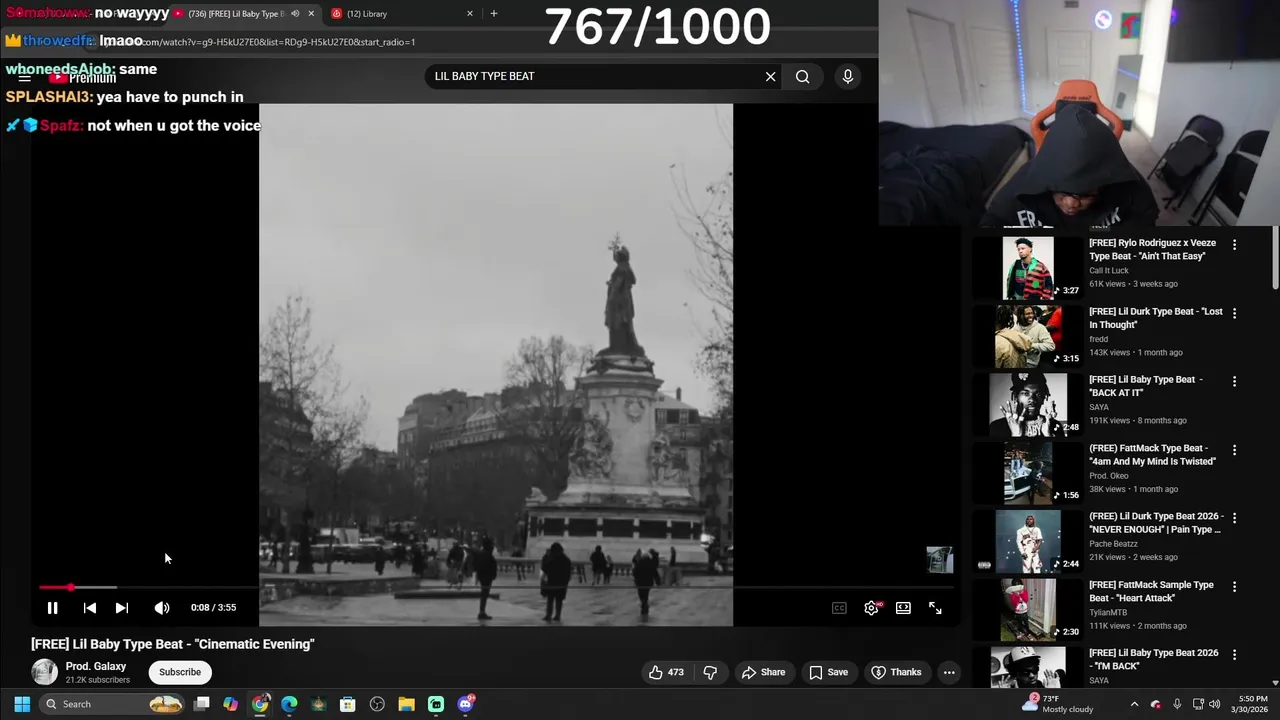This screenshot has height=720, width=1280.
Task: Switch to theater mode
Action: pyautogui.click(x=903, y=607)
